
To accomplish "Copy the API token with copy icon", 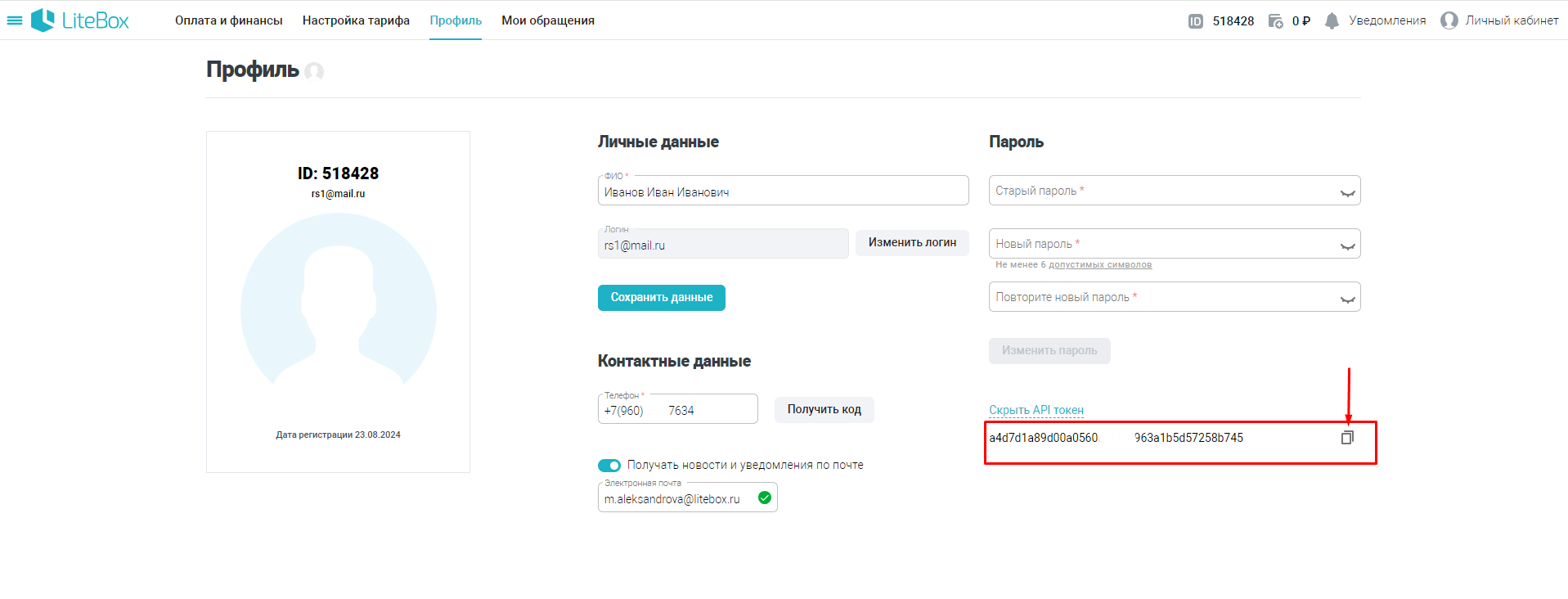I will pyautogui.click(x=1347, y=438).
